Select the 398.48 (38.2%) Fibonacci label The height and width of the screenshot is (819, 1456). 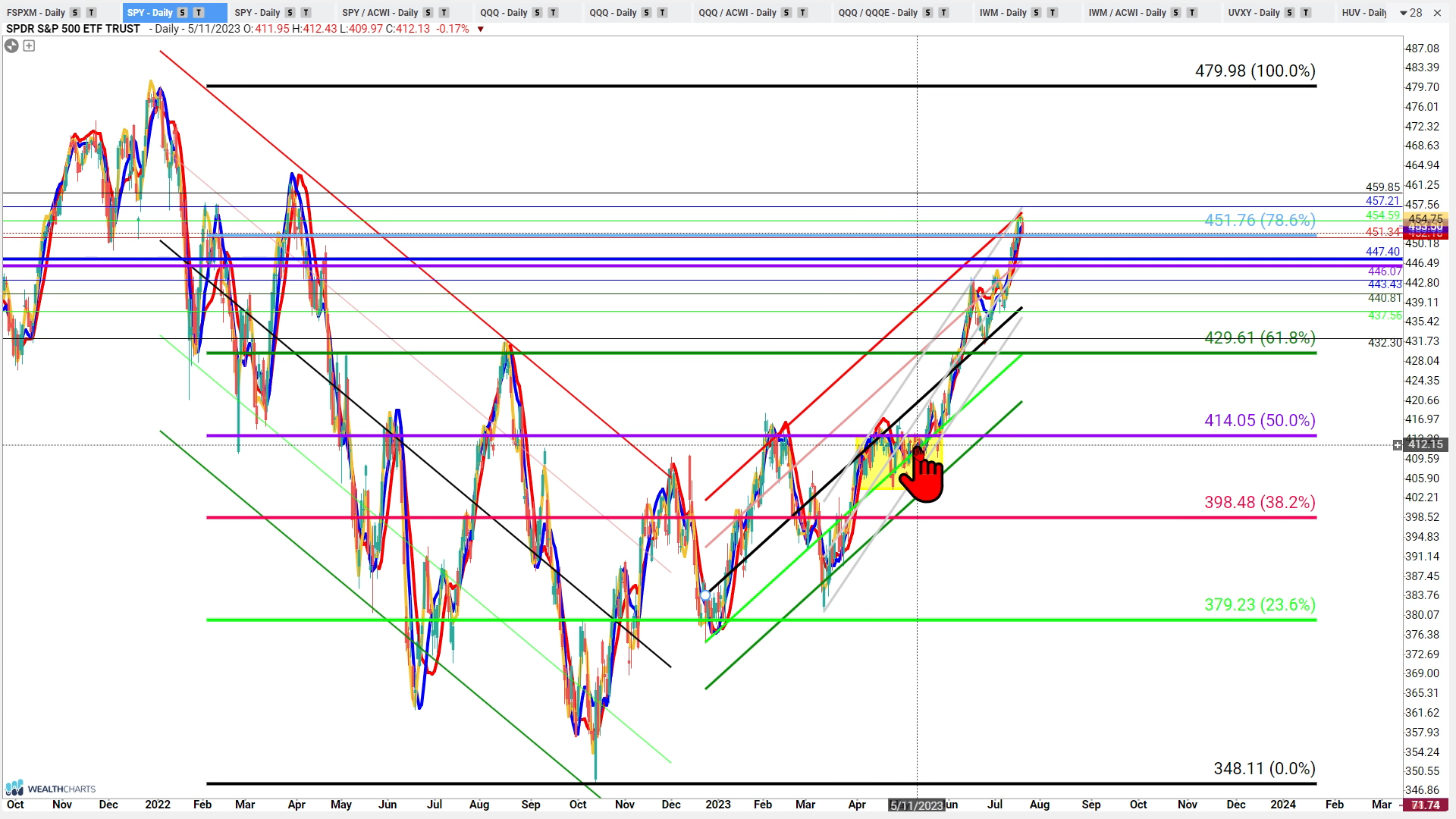1260,502
